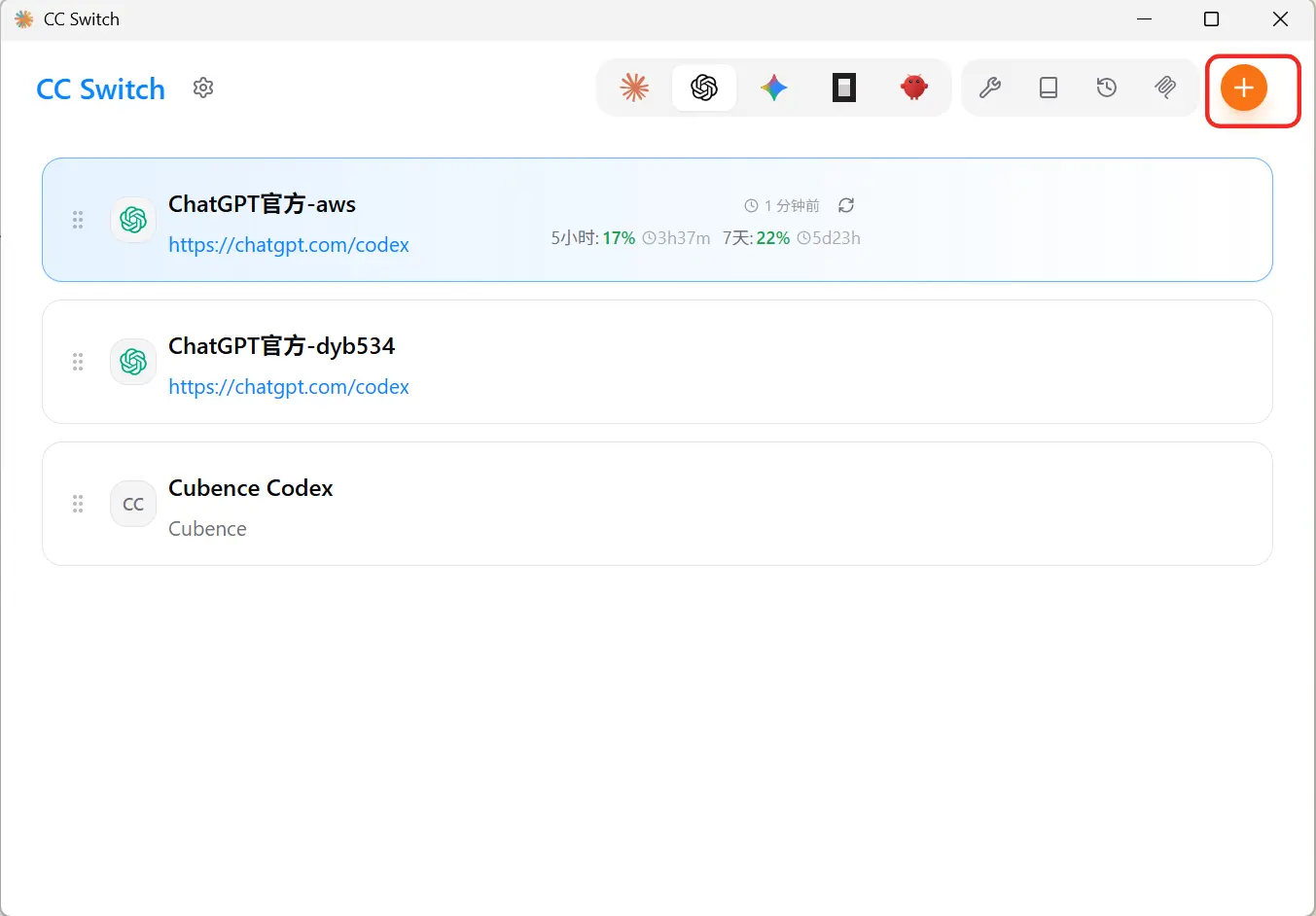This screenshot has width=1316, height=916.
Task: Click drag handle of Cubence Codex
Action: pyautogui.click(x=78, y=504)
